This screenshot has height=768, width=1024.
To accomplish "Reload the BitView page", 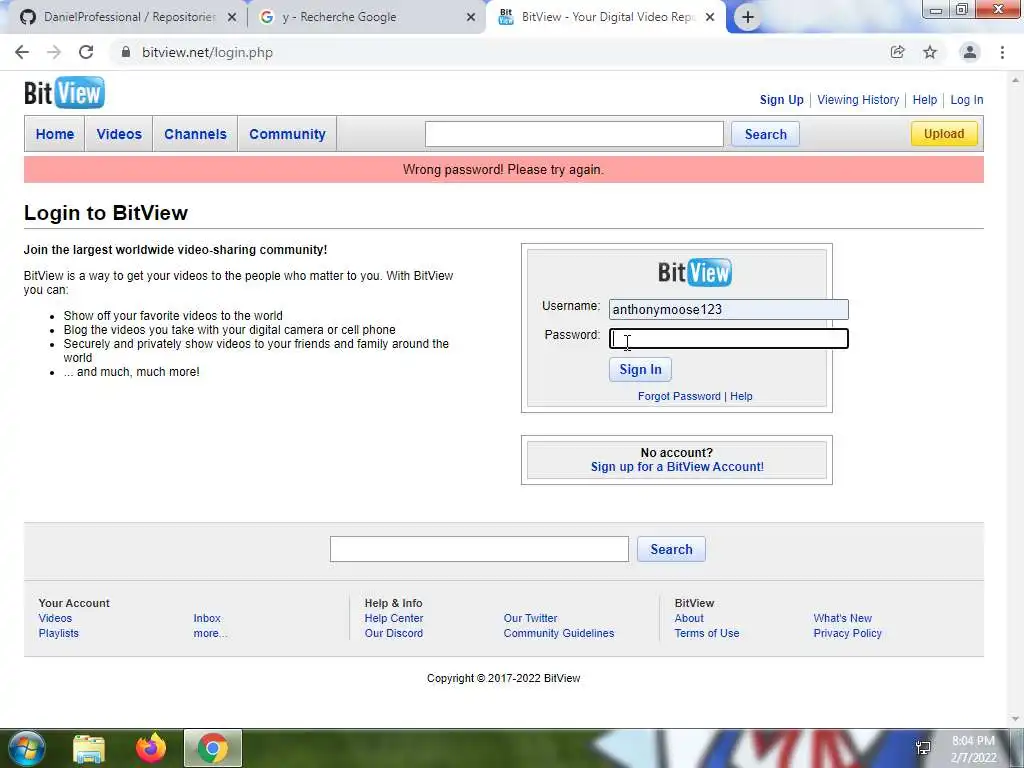I will tap(86, 52).
